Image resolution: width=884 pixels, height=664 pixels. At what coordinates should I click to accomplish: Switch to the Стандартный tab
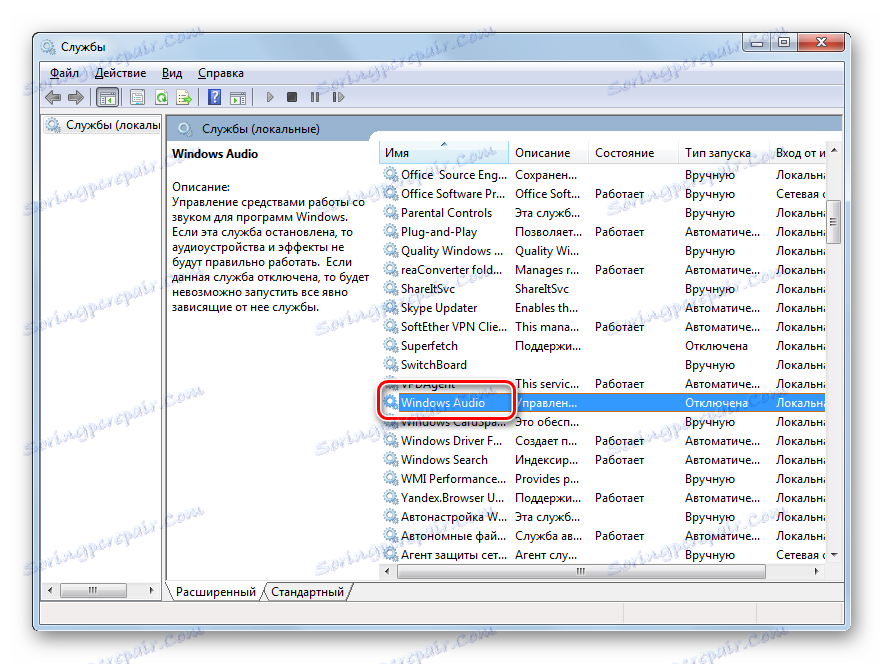[x=307, y=592]
